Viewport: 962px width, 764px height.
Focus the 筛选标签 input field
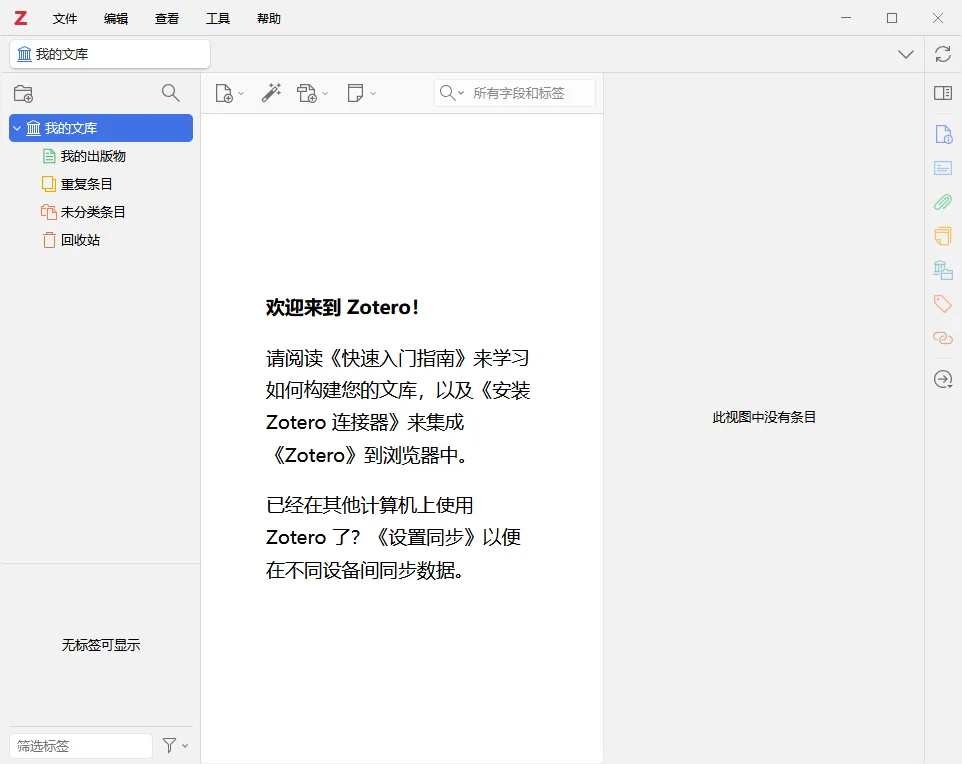tap(81, 746)
